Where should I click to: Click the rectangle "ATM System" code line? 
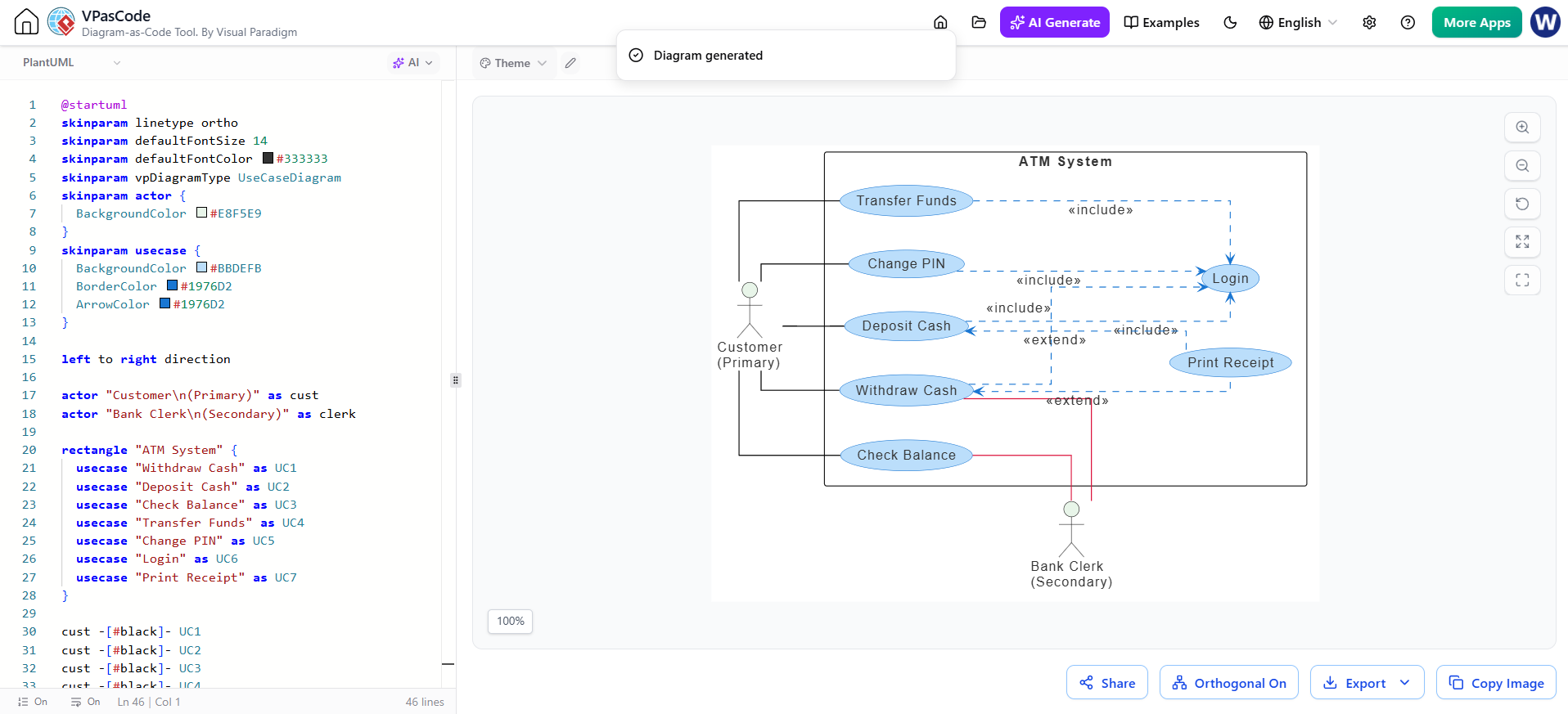[x=149, y=450]
